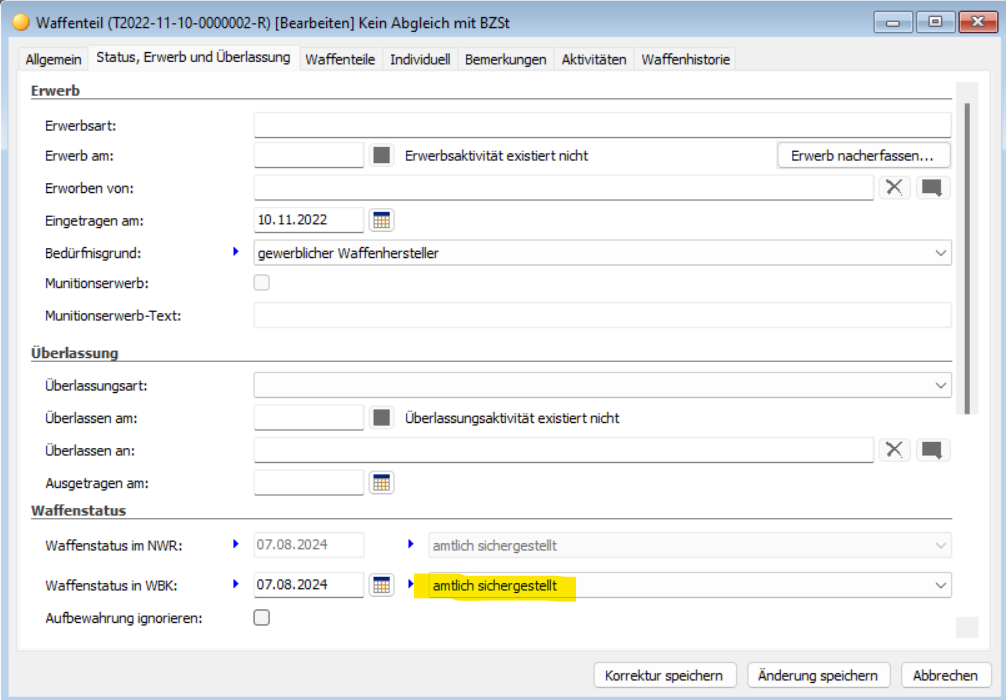
Task: Open the Überlassungsart dropdown list
Action: [x=940, y=385]
